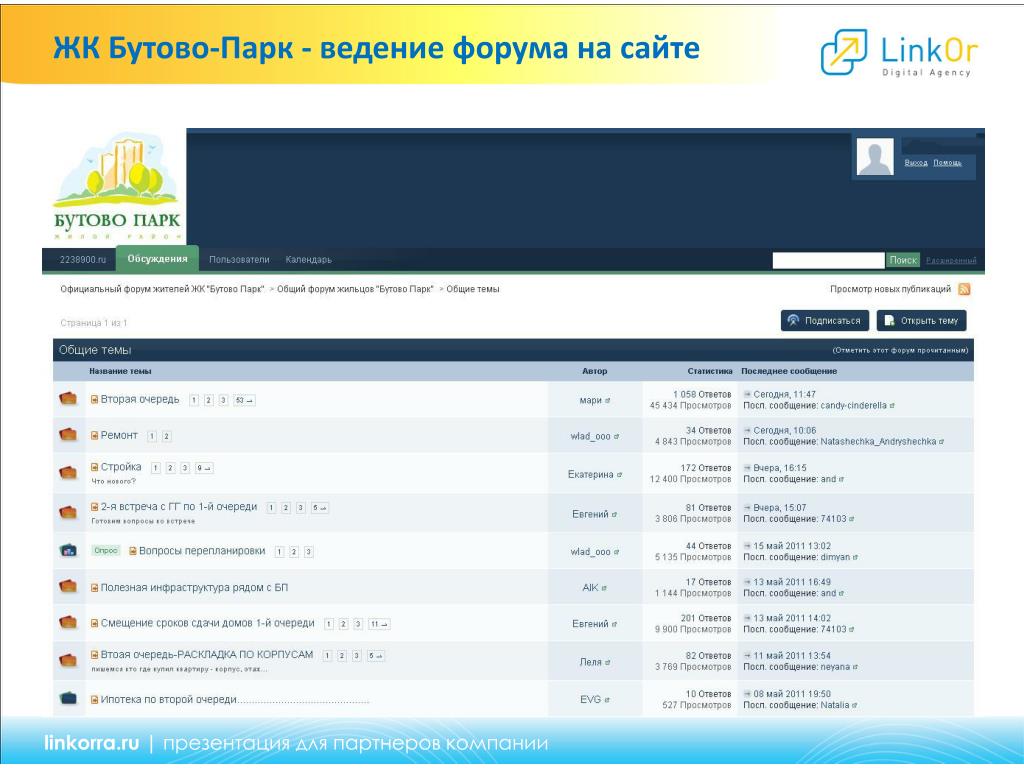Click folder icon for Полезная инфраструктура topic
1024x768 pixels.
pyautogui.click(x=68, y=586)
